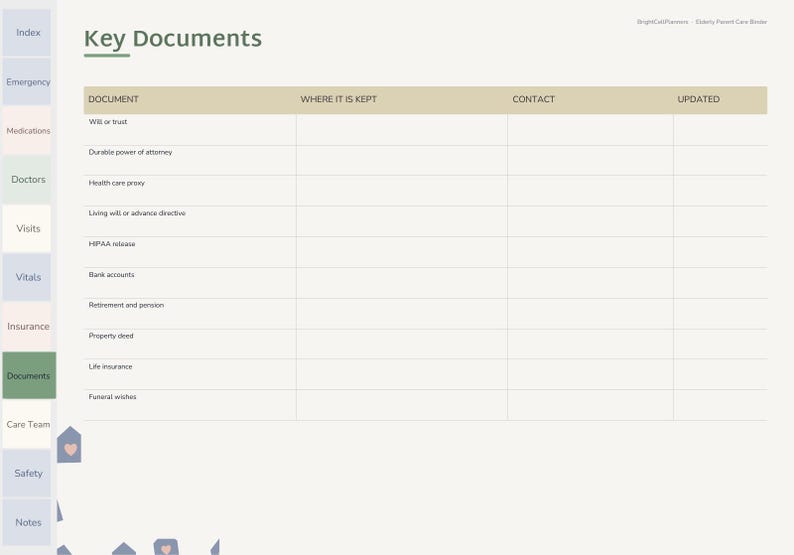Click Where It Is Kept cell for Will or trust
794x555 pixels.
[x=402, y=130]
